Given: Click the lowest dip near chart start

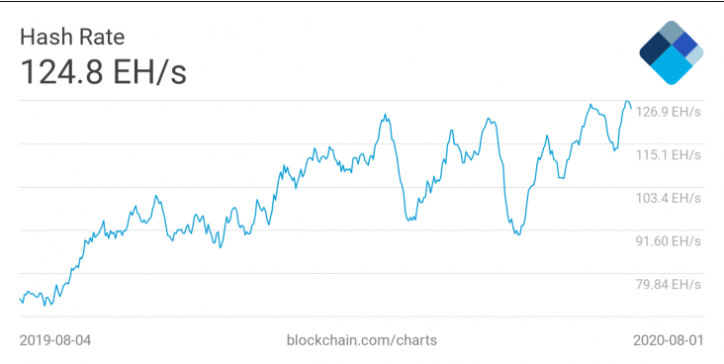Looking at the screenshot, I should 45,305.
